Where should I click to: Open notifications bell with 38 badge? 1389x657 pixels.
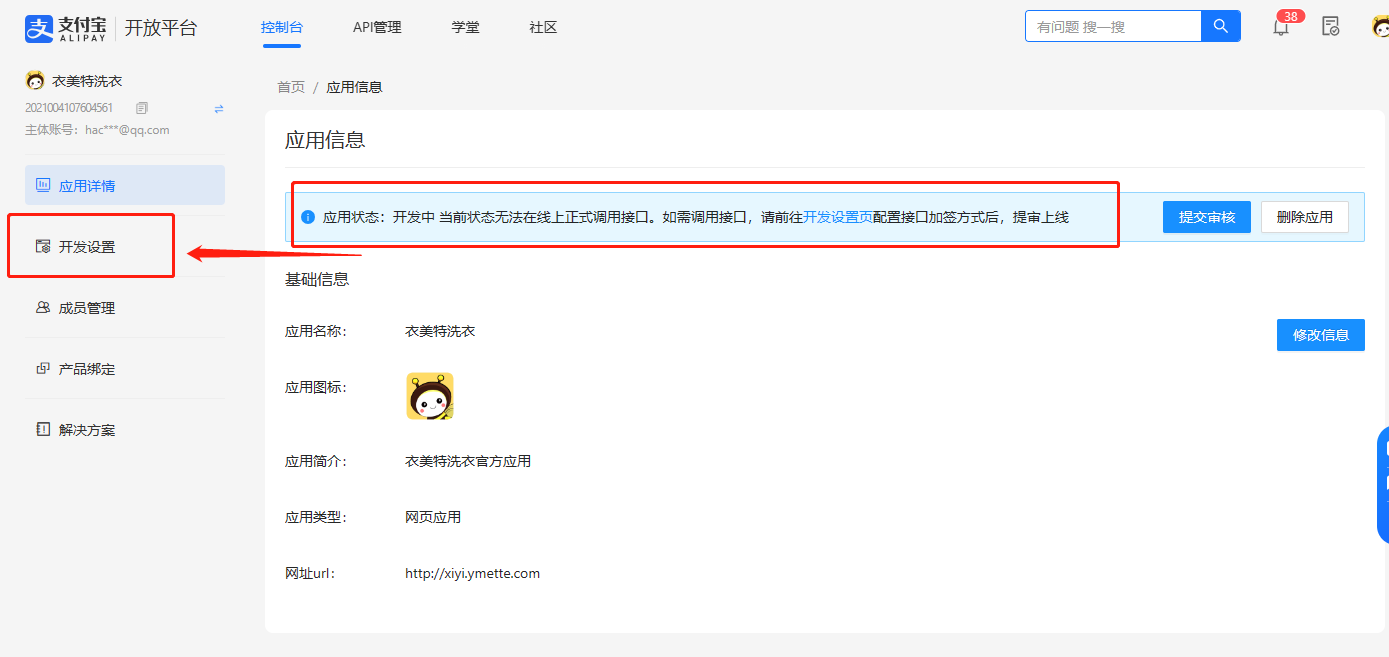click(x=1281, y=27)
